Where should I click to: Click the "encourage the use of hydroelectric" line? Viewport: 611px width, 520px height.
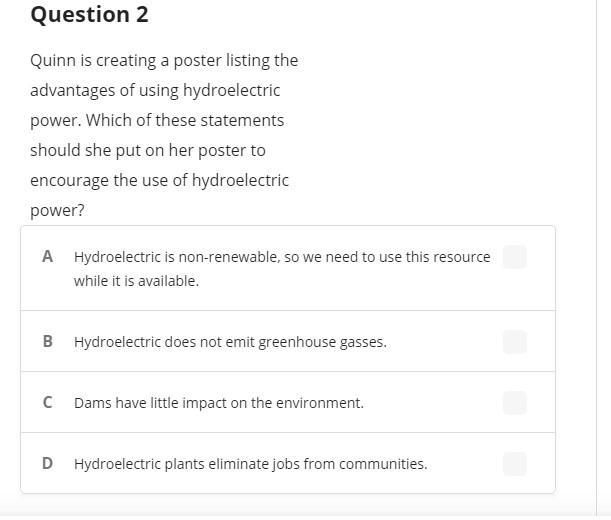(159, 180)
